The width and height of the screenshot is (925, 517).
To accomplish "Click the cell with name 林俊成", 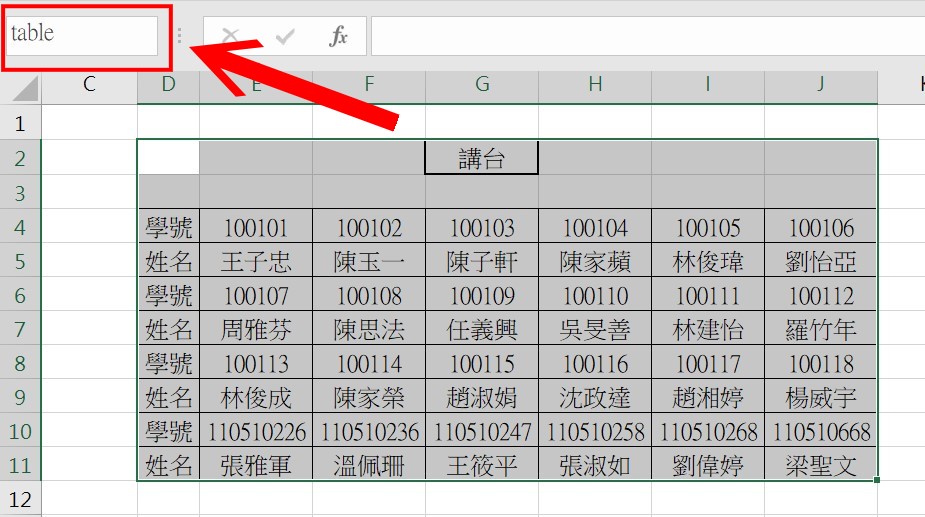I will pyautogui.click(x=256, y=397).
